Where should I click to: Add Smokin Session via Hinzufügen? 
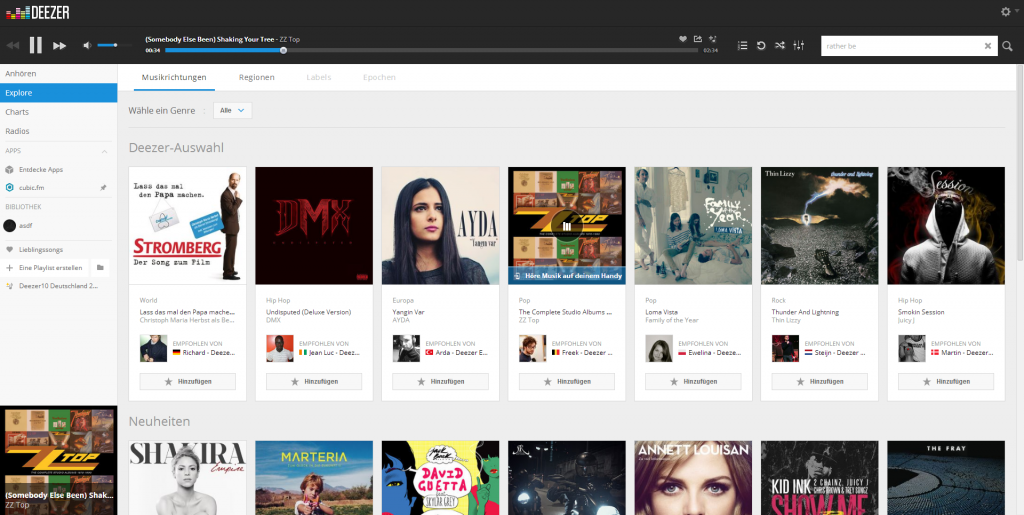tap(946, 381)
